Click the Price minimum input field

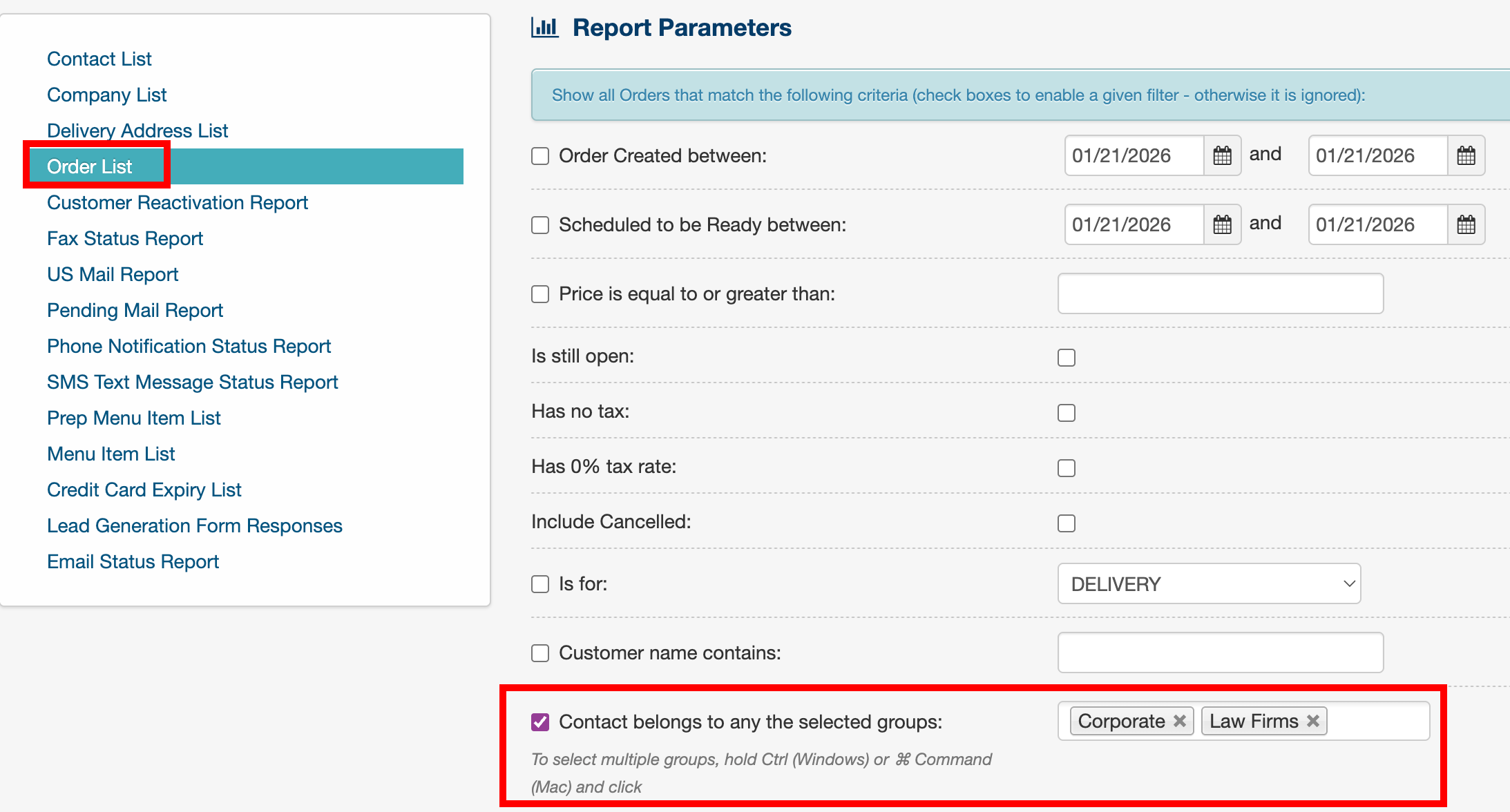1220,293
